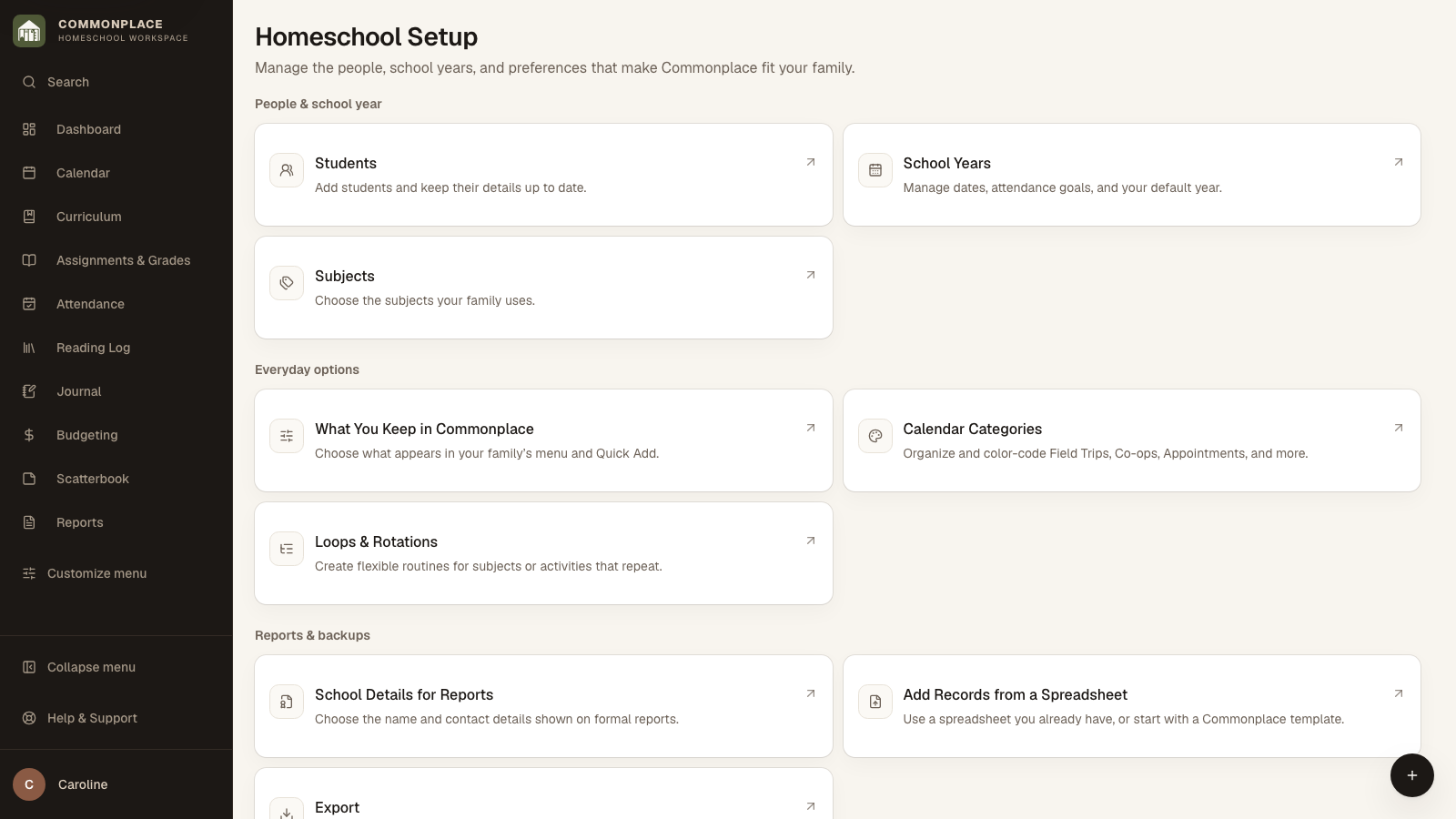Go to Dashboard in the sidebar

pyautogui.click(x=116, y=129)
